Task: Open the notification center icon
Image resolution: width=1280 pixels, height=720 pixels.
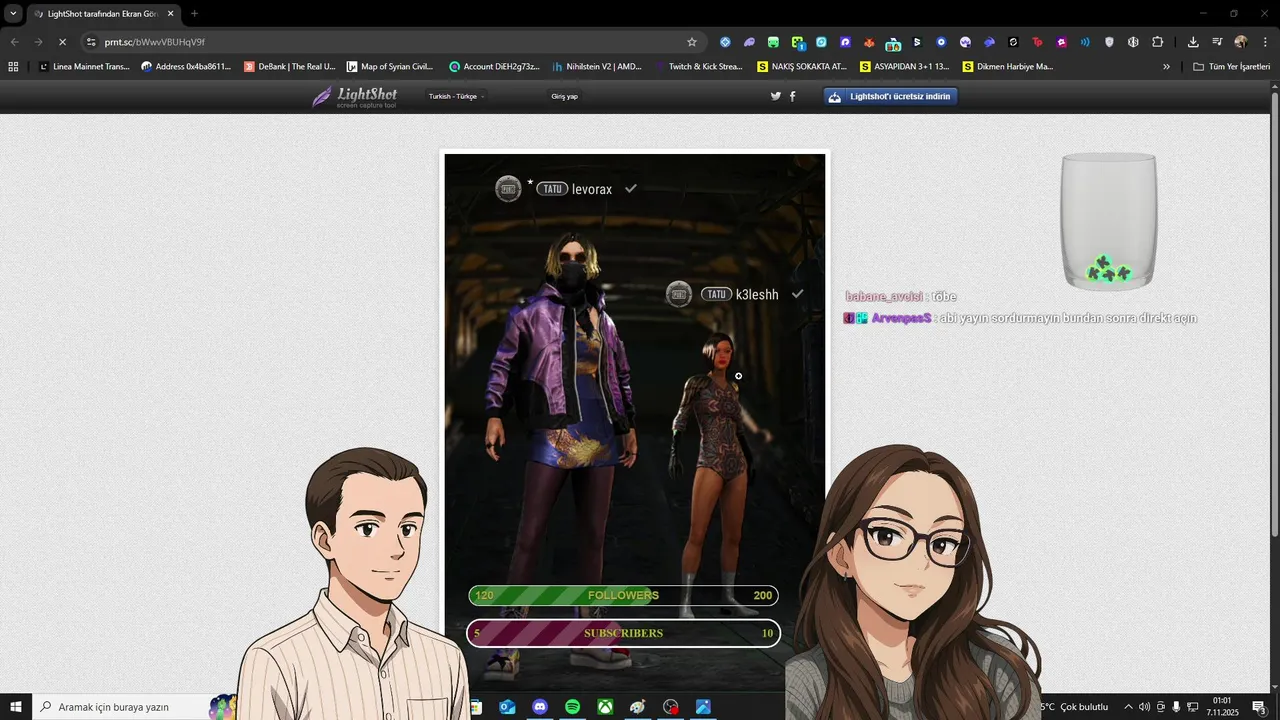Action: point(1259,707)
